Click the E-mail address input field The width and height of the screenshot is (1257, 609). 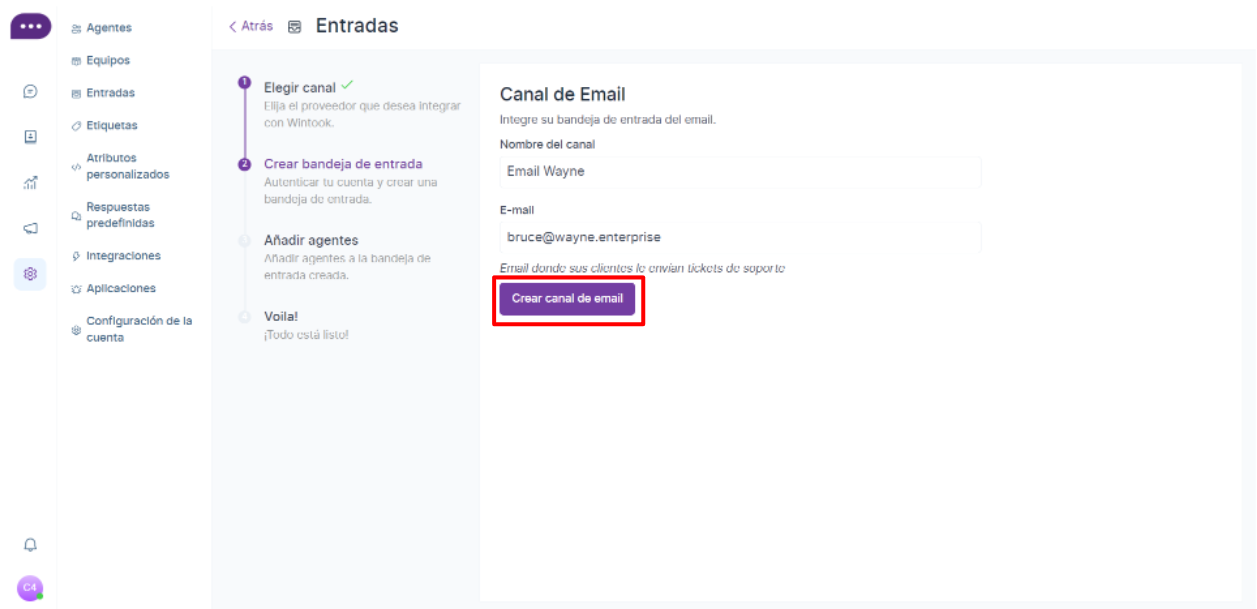740,238
